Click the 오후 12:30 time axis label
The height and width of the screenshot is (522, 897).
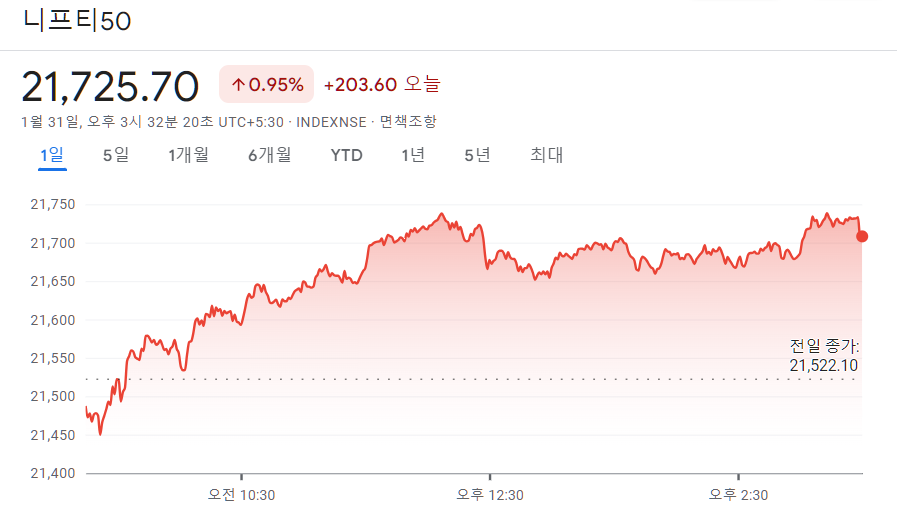tap(489, 495)
